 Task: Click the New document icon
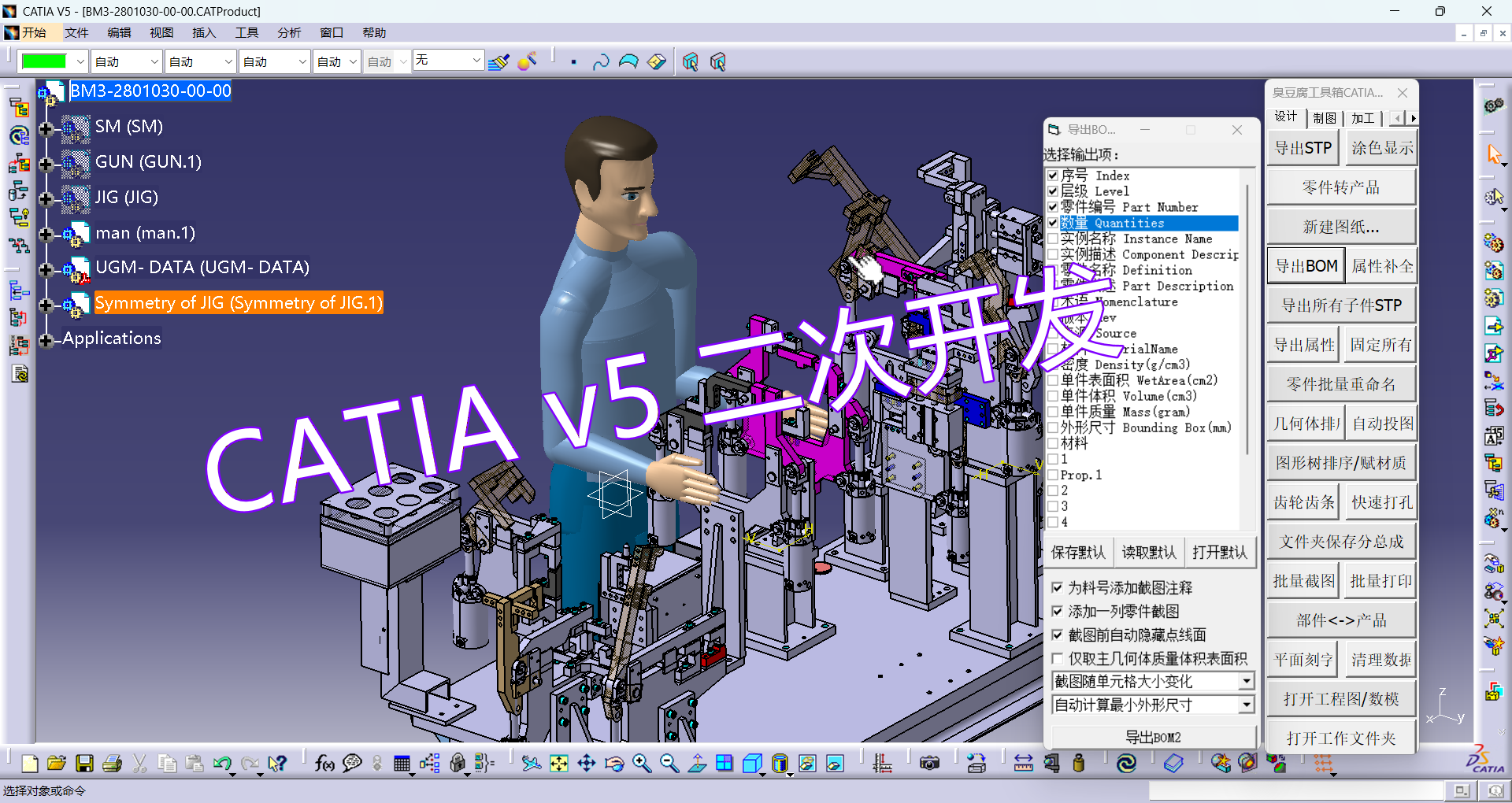point(30,763)
